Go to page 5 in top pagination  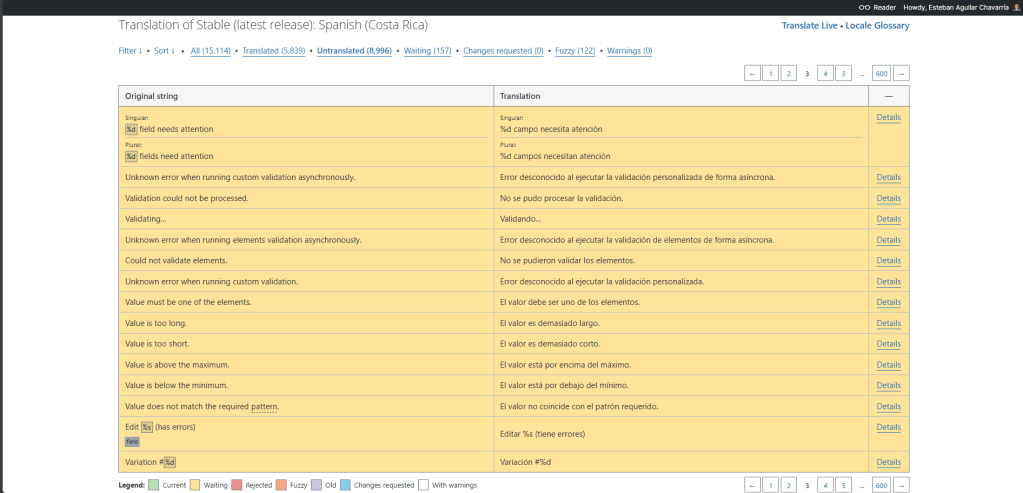coord(844,74)
